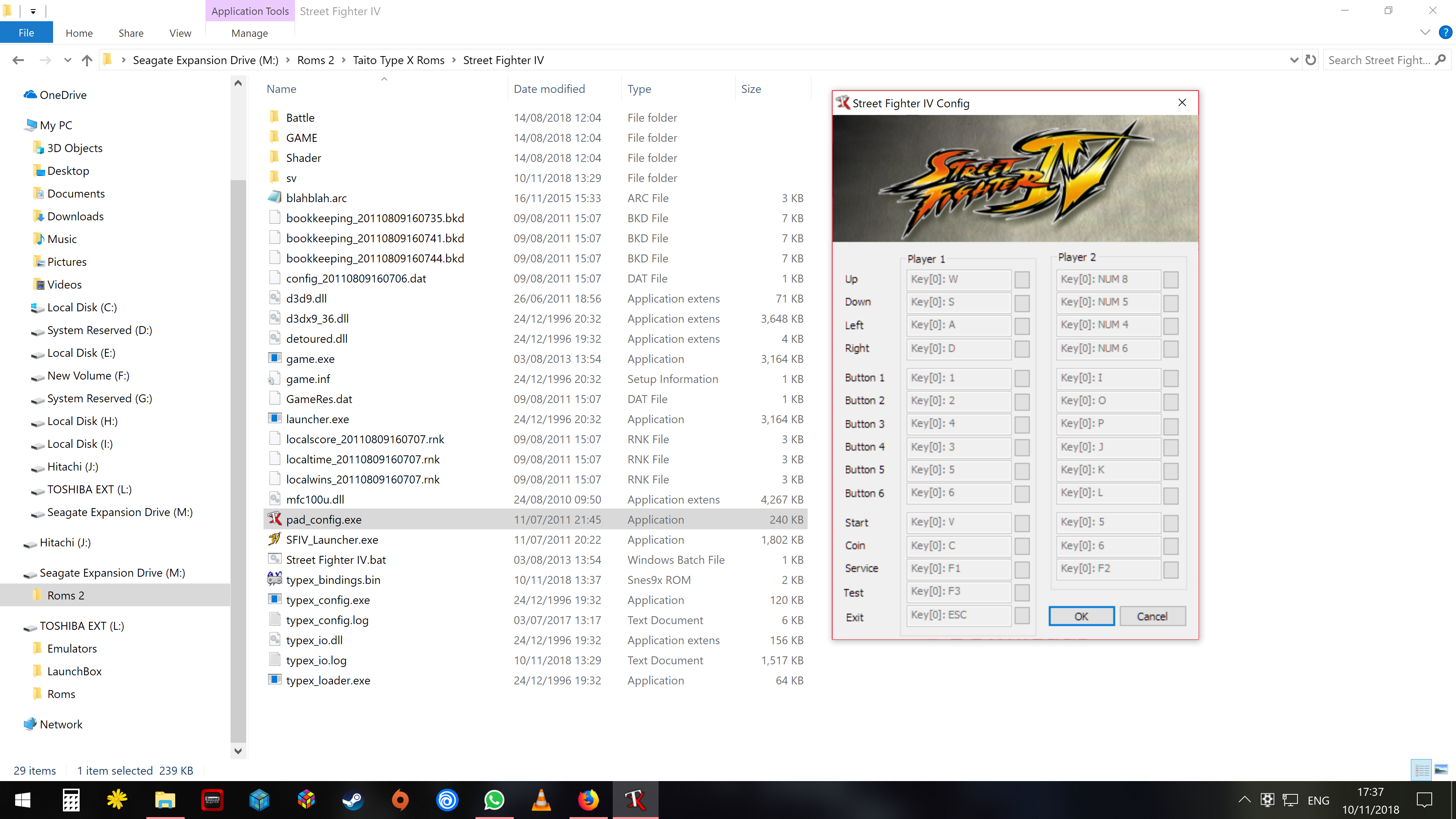Tick the Player 2 Service checkbox
This screenshot has height=819, width=1456.
(x=1171, y=570)
